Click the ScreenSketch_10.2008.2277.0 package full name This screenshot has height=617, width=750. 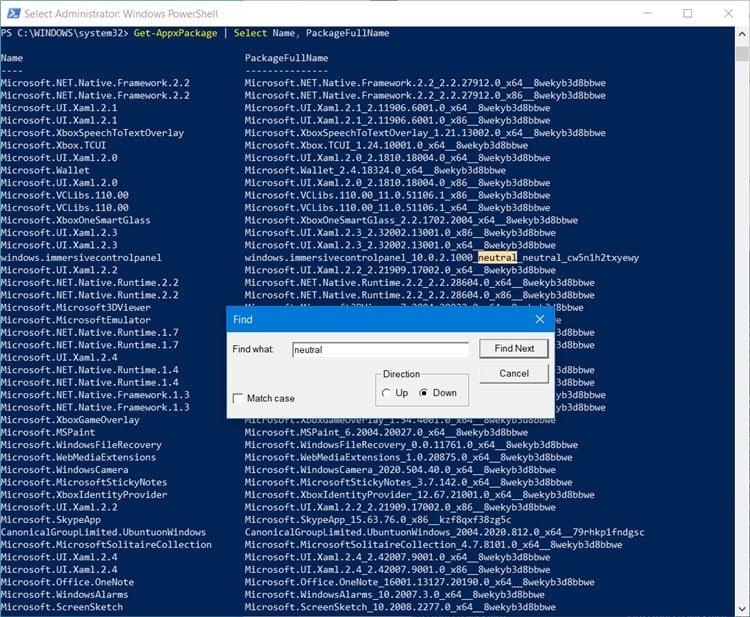coord(400,607)
